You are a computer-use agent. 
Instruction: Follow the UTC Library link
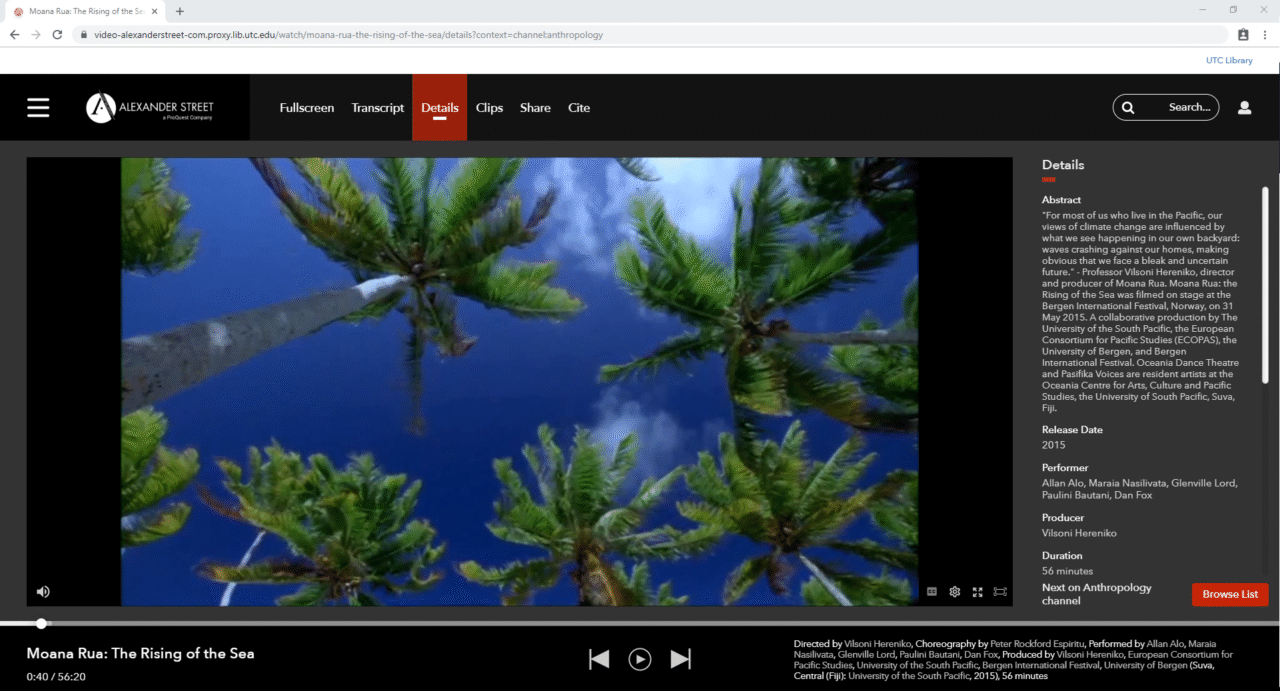1229,60
